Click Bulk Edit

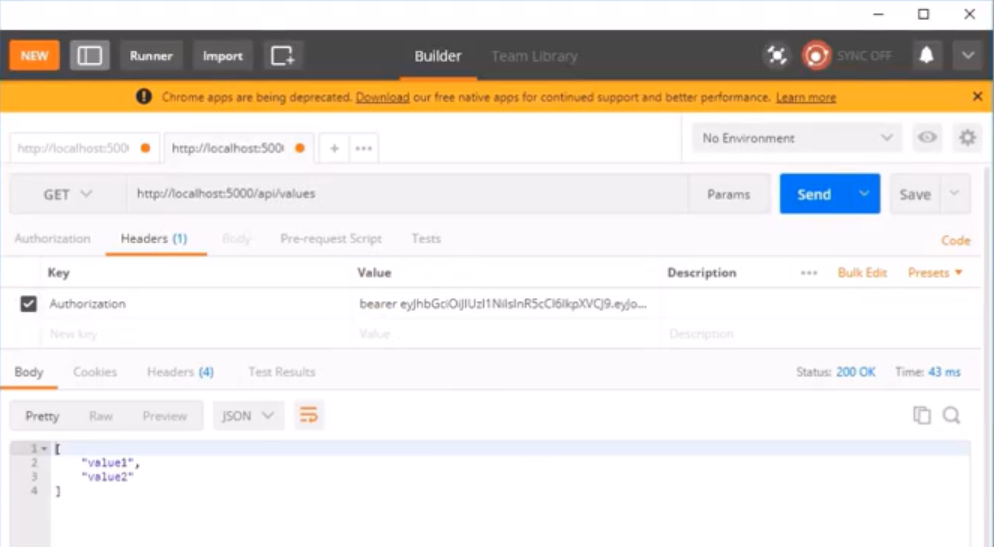(x=862, y=273)
